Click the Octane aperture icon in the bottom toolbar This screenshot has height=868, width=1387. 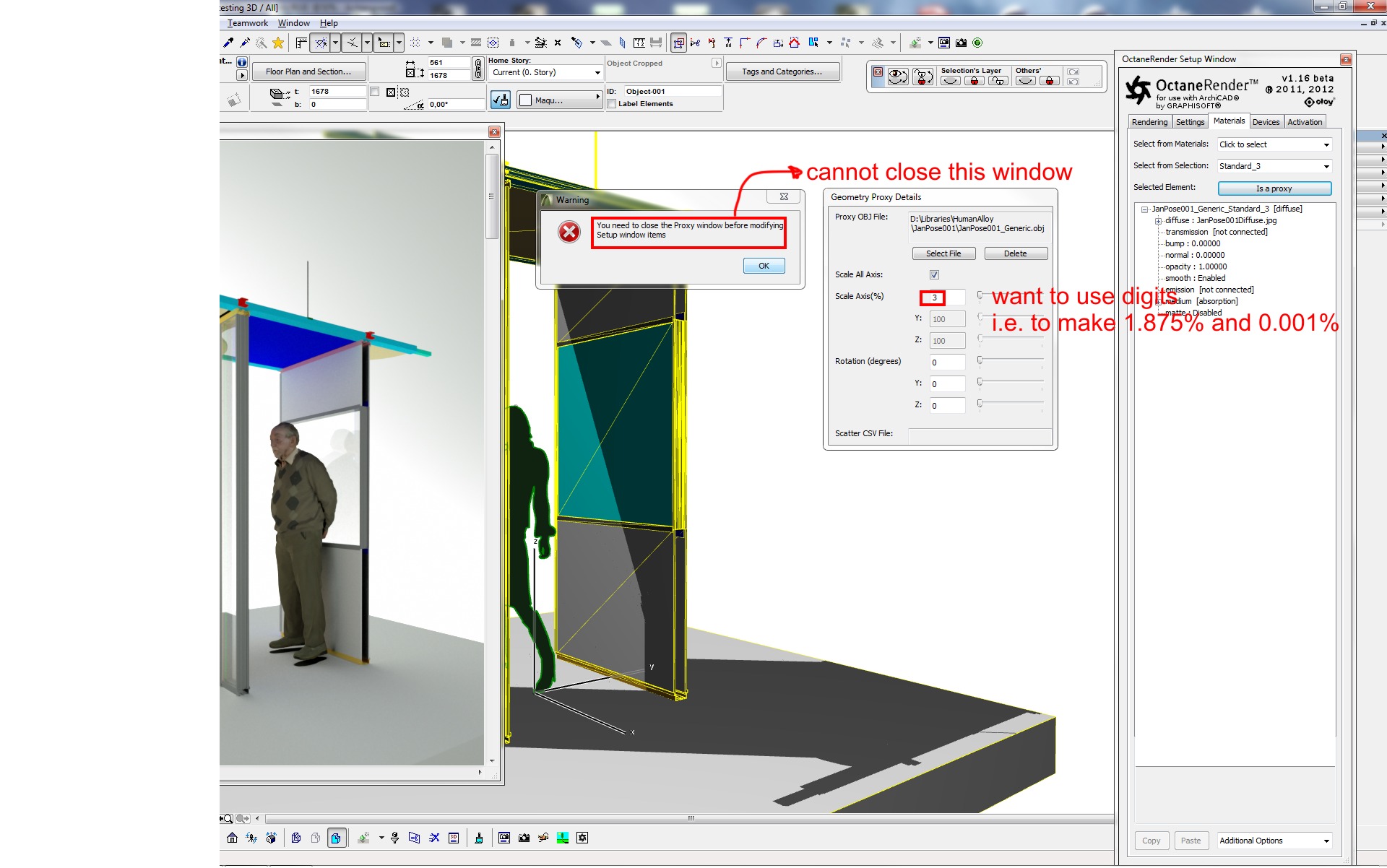pyautogui.click(x=582, y=838)
